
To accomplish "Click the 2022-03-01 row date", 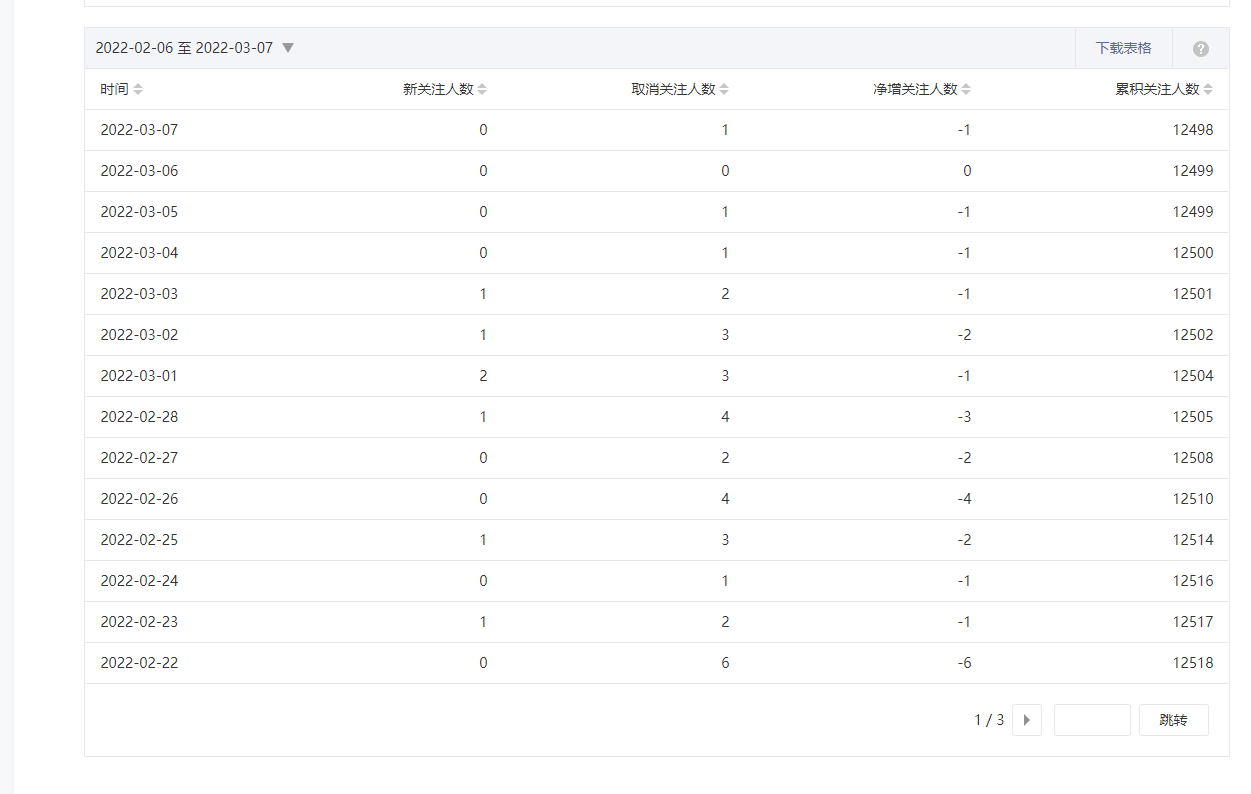I will (139, 376).
